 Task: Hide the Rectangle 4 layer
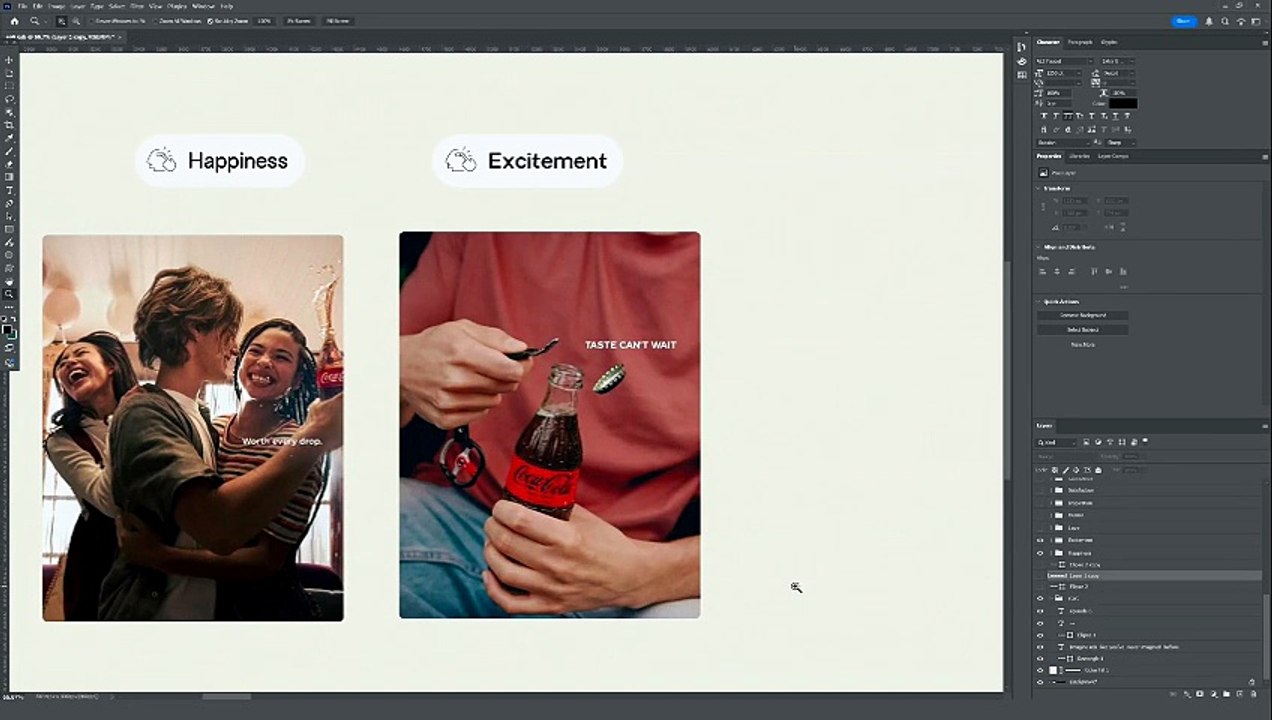(x=1040, y=658)
